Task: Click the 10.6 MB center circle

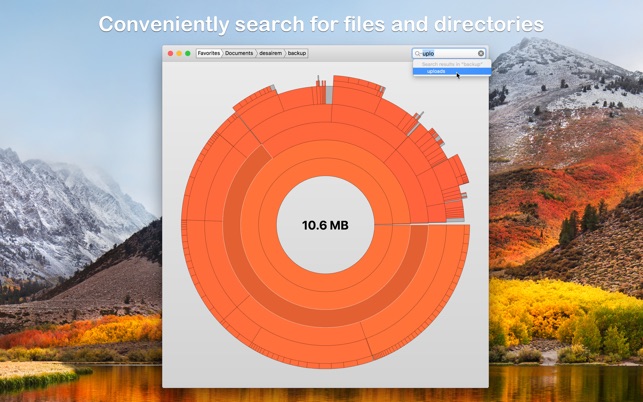Action: tap(325, 225)
